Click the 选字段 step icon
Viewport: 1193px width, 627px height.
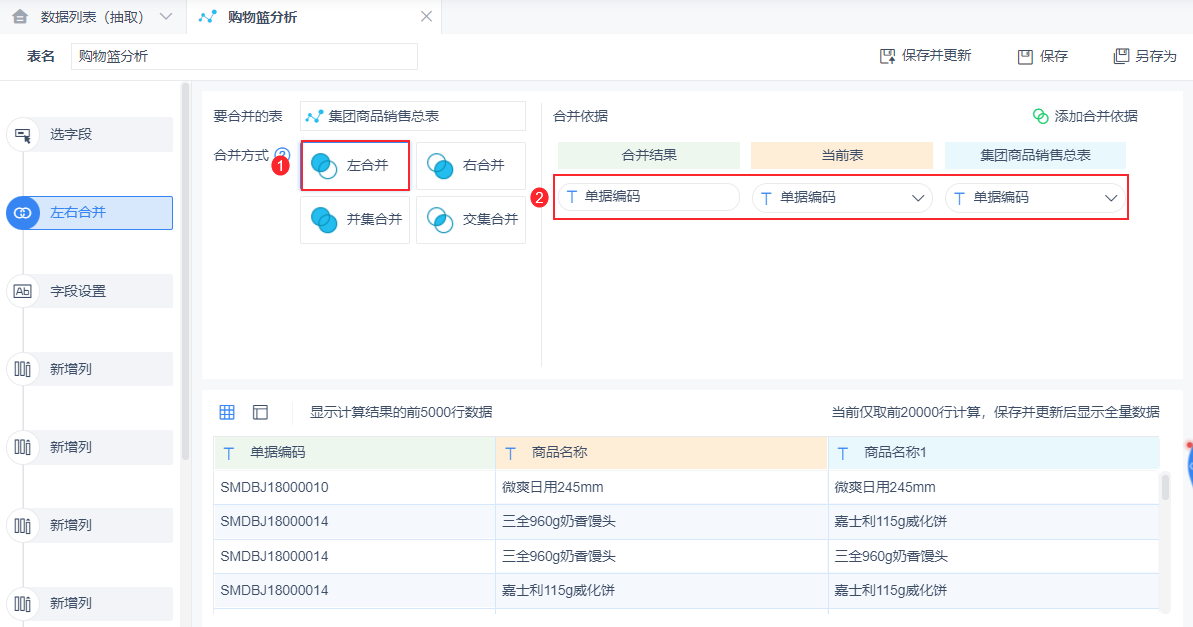pyautogui.click(x=22, y=135)
